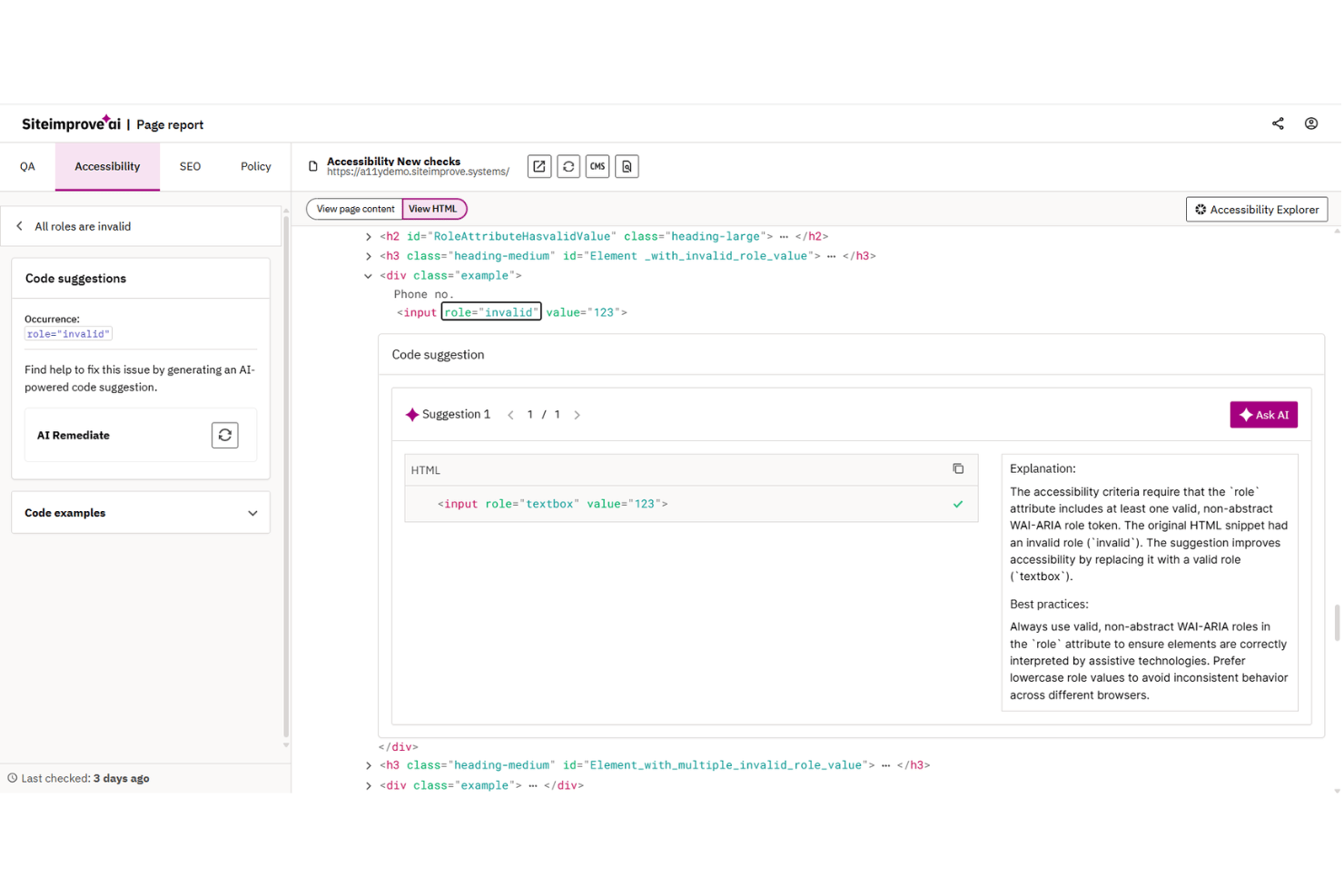Open the SEO tab

point(190,167)
